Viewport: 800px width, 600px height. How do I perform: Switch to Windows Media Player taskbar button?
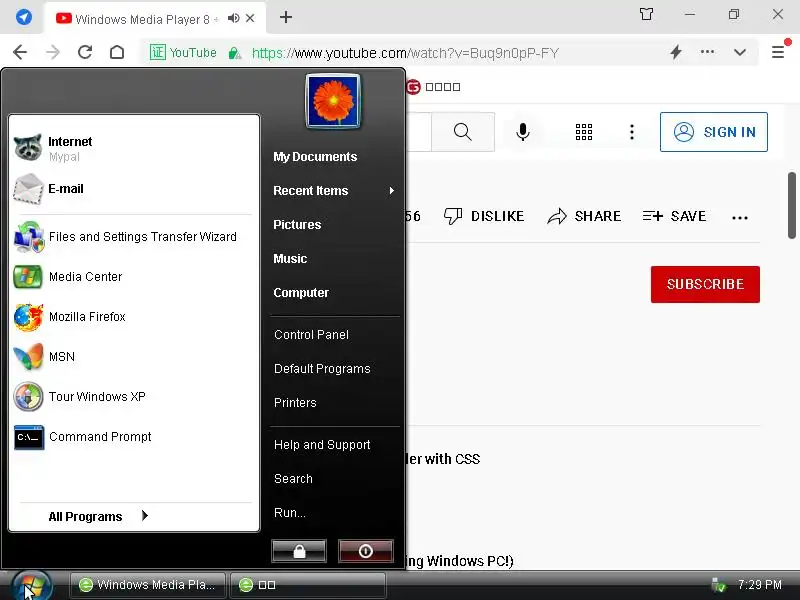pyautogui.click(x=148, y=585)
